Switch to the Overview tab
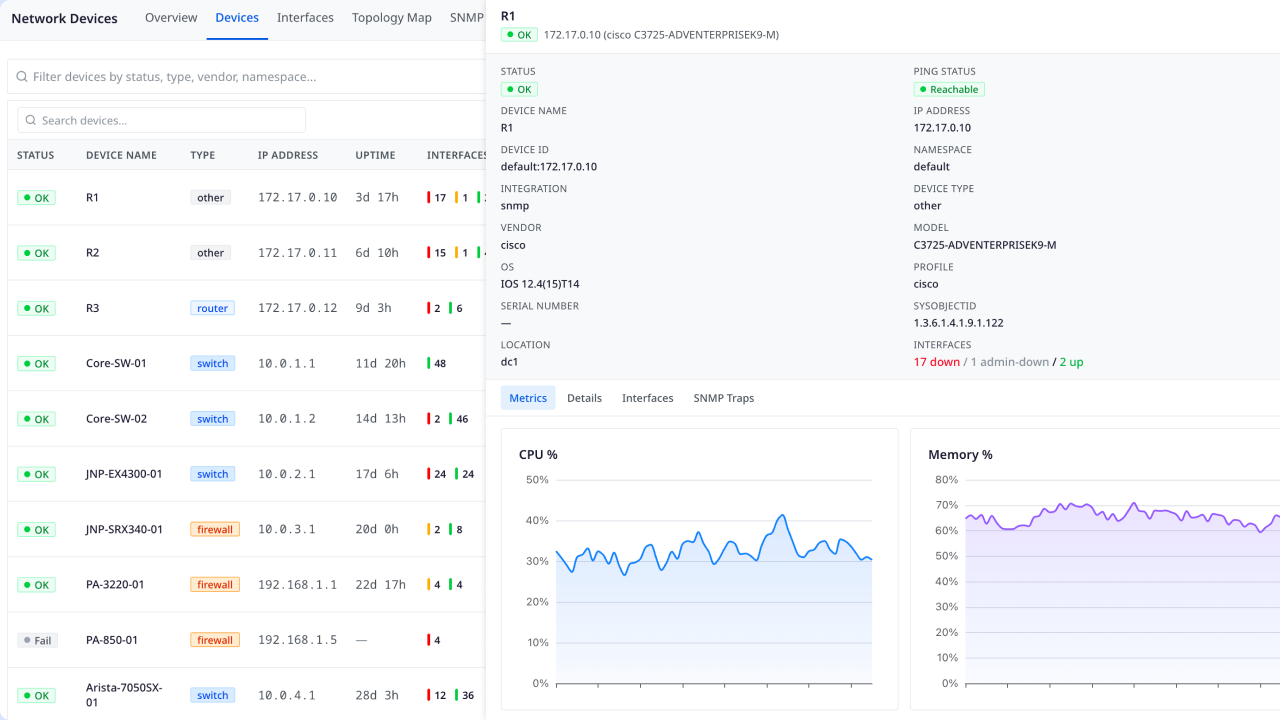The width and height of the screenshot is (1280, 720). tap(171, 18)
